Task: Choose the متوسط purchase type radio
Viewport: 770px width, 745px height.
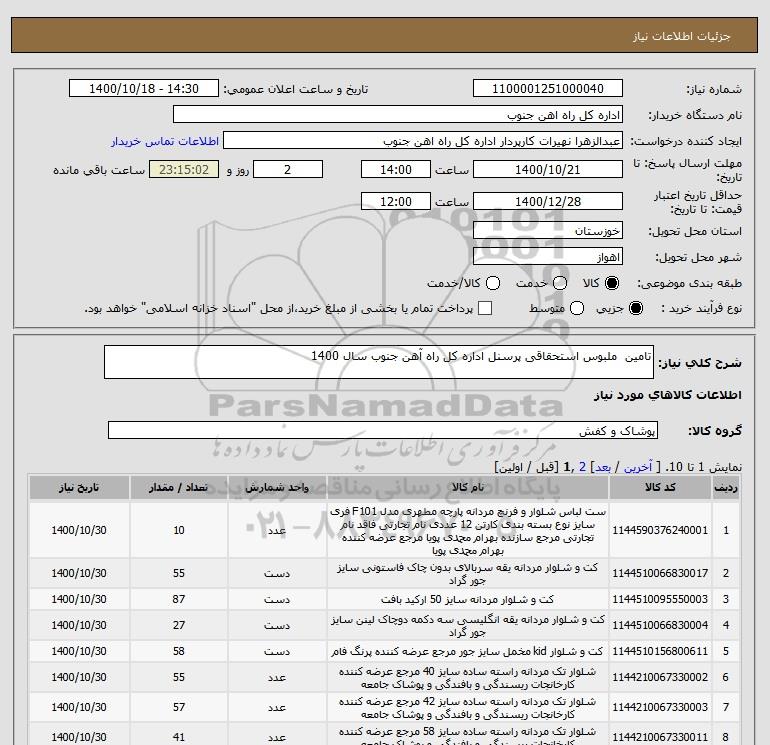Action: click(x=577, y=308)
